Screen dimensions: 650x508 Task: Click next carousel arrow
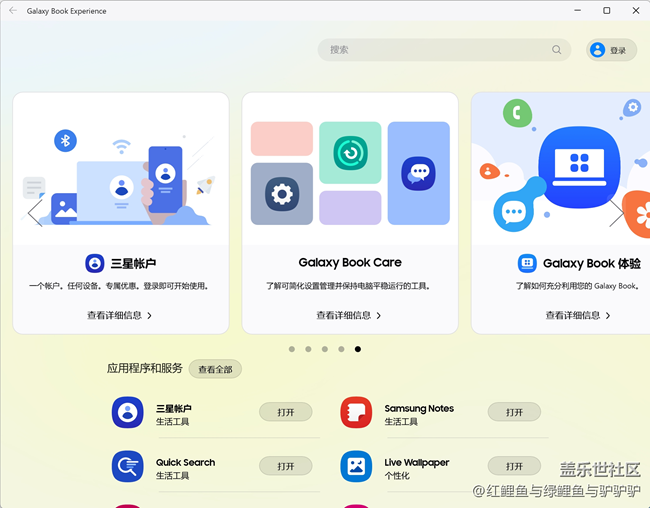click(x=616, y=213)
